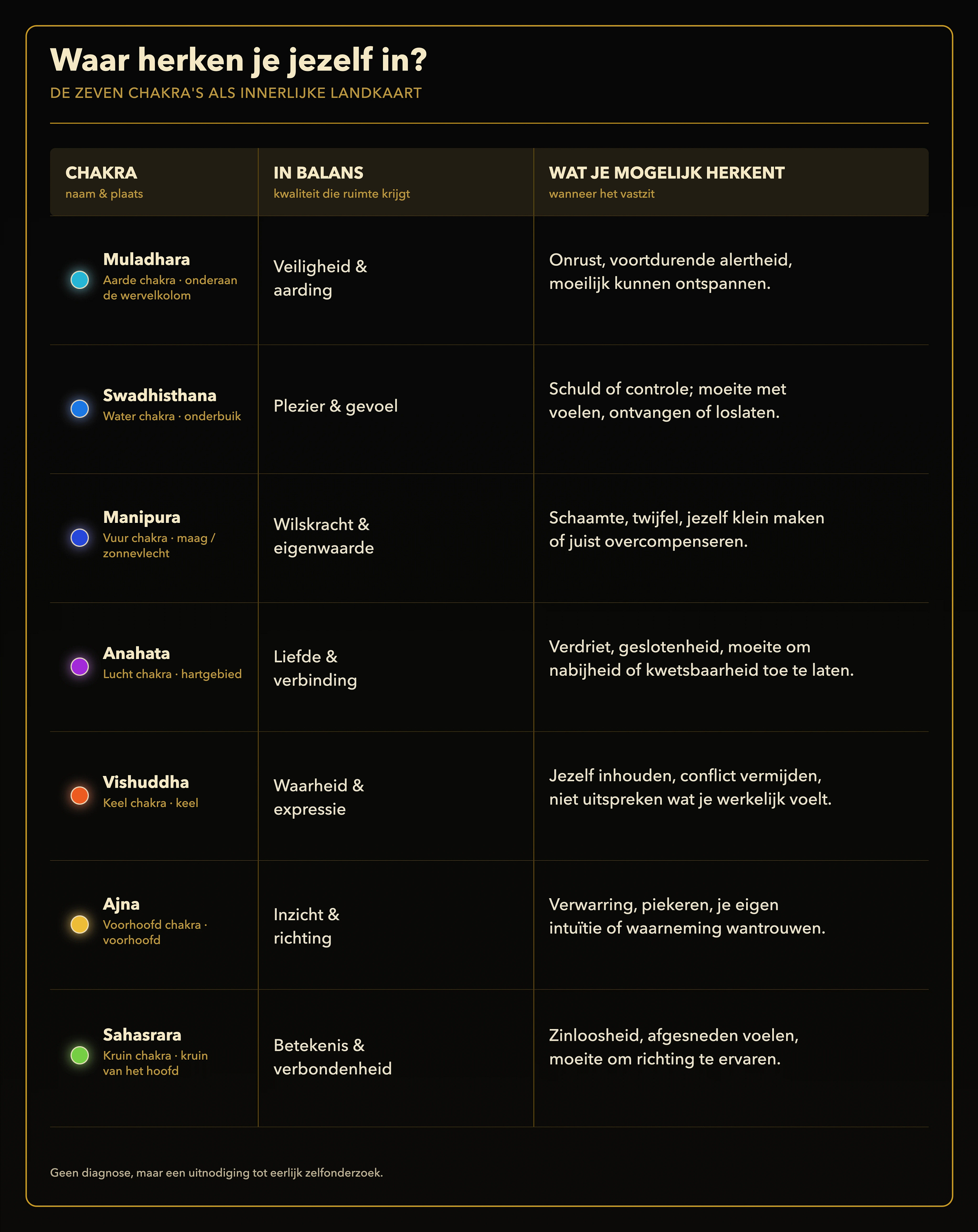Select the orange Vishuddha chakra dot
The image size is (978, 1232).
click(79, 796)
